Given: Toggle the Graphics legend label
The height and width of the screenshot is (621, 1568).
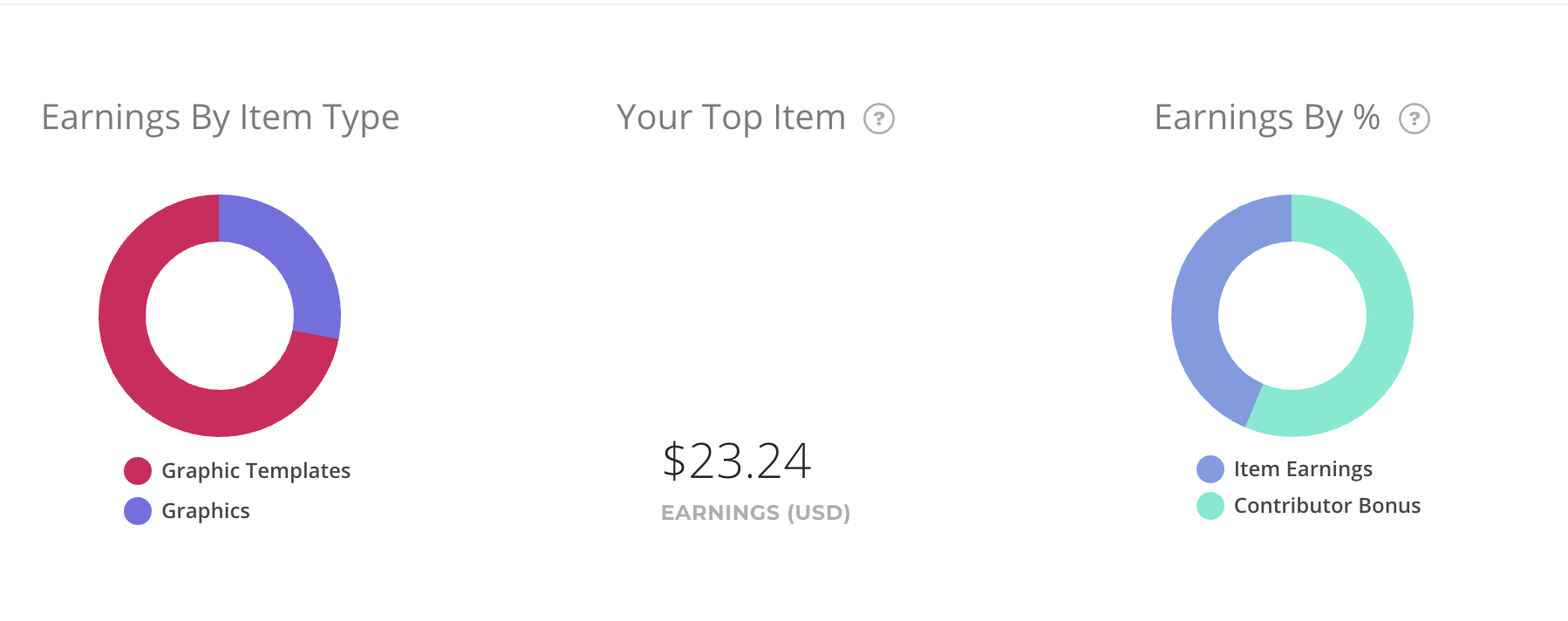Looking at the screenshot, I should tap(206, 511).
